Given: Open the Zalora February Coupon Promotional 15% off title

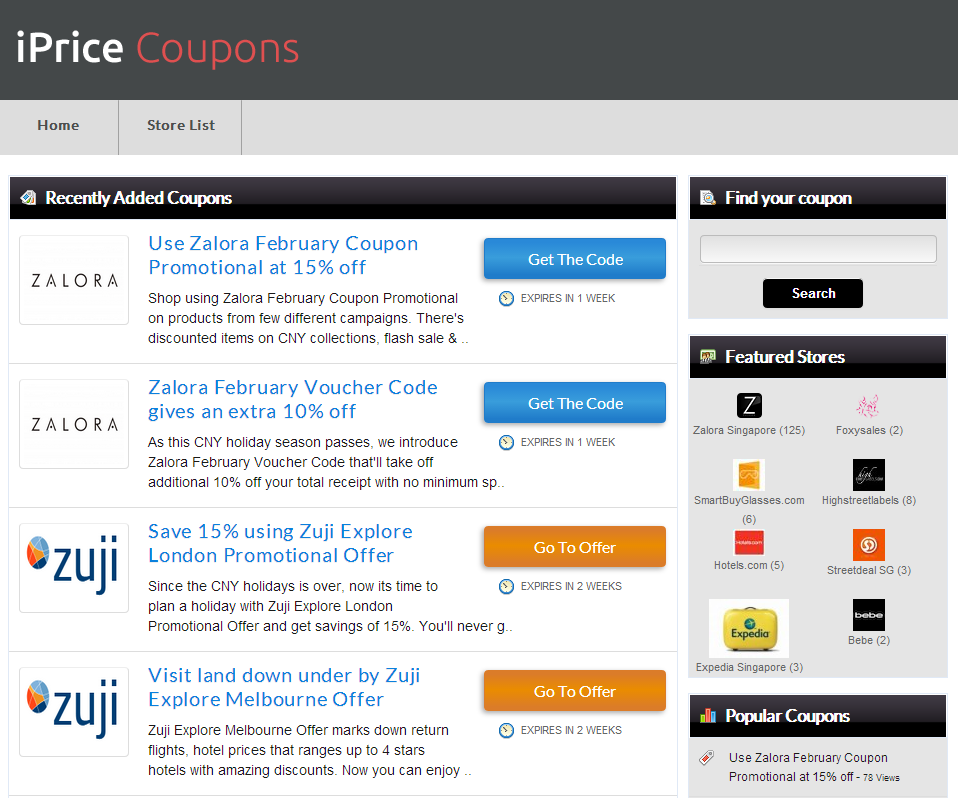Looking at the screenshot, I should click(x=283, y=255).
